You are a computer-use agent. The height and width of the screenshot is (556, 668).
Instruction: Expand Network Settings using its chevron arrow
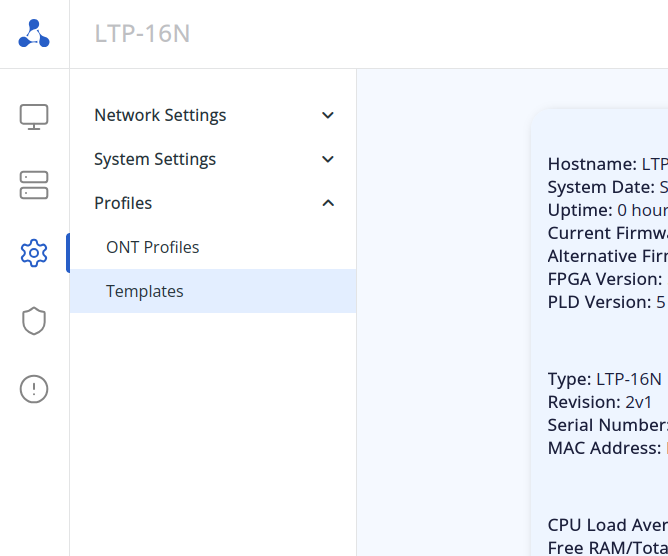[328, 116]
